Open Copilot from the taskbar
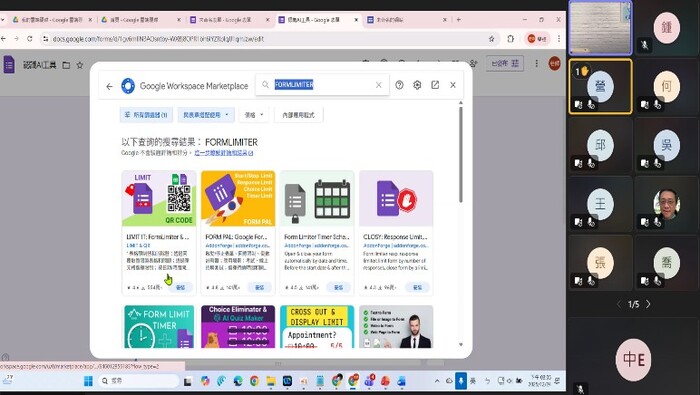This screenshot has width=700, height=395. click(205, 381)
